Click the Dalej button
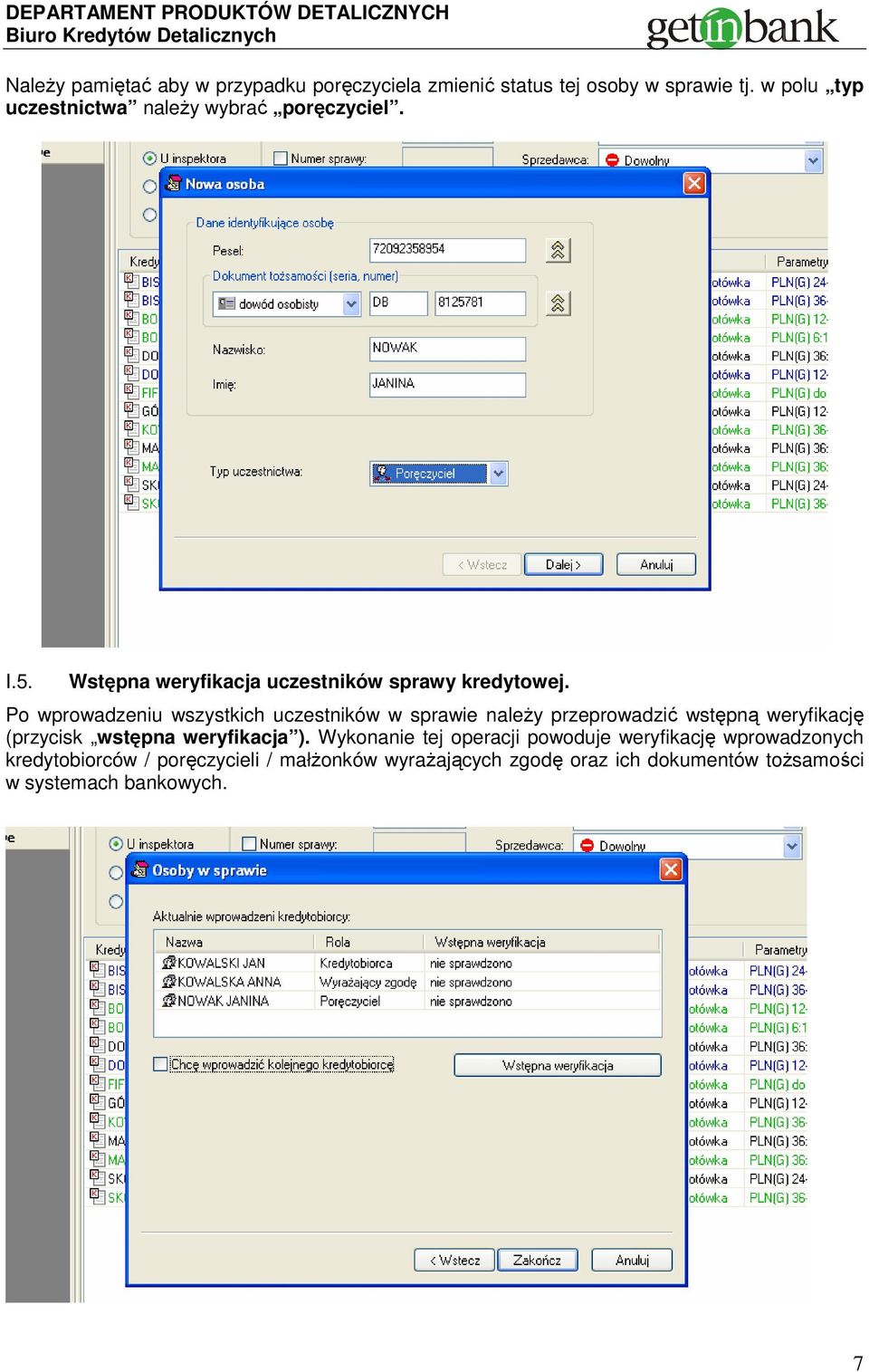 pos(564,564)
